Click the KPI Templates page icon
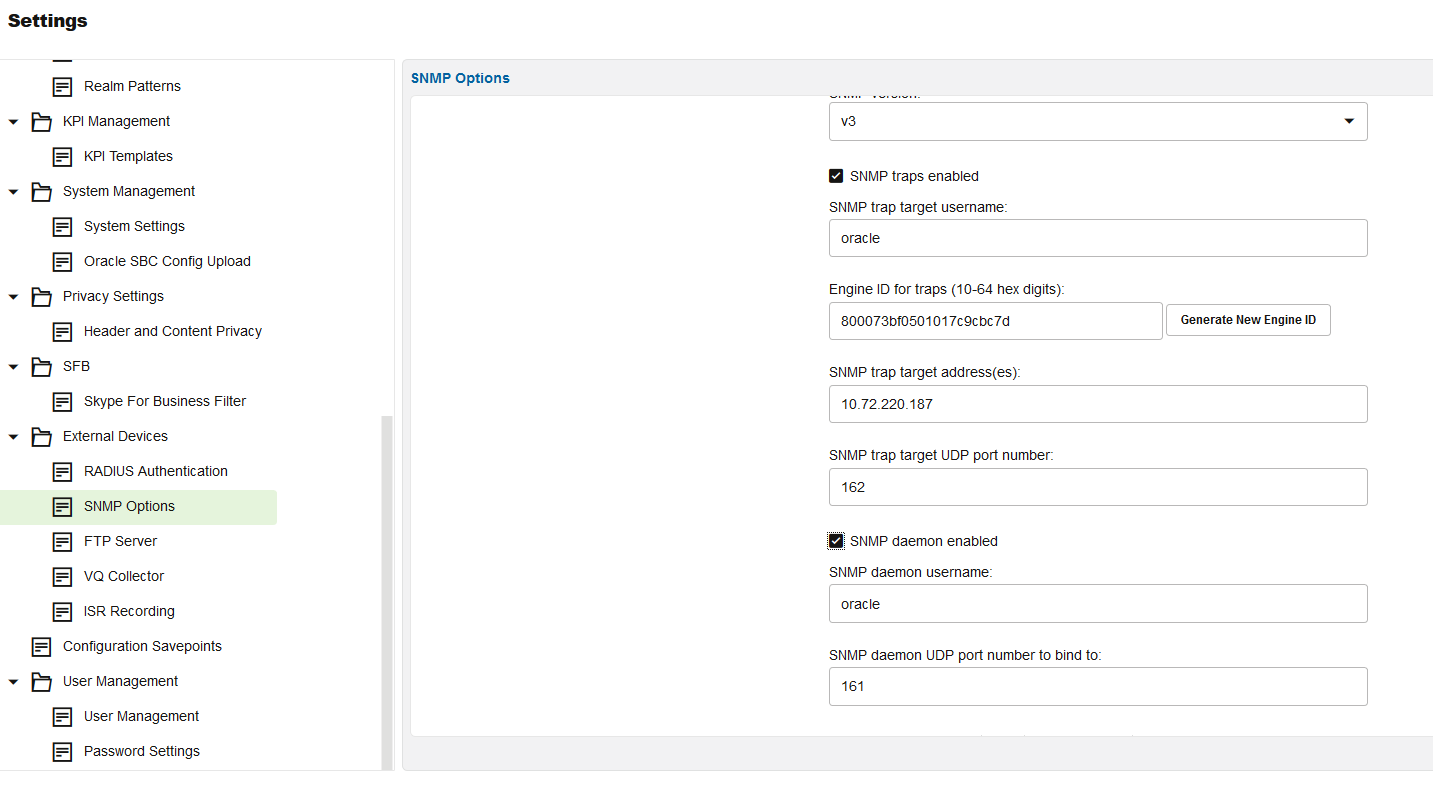 (x=62, y=157)
